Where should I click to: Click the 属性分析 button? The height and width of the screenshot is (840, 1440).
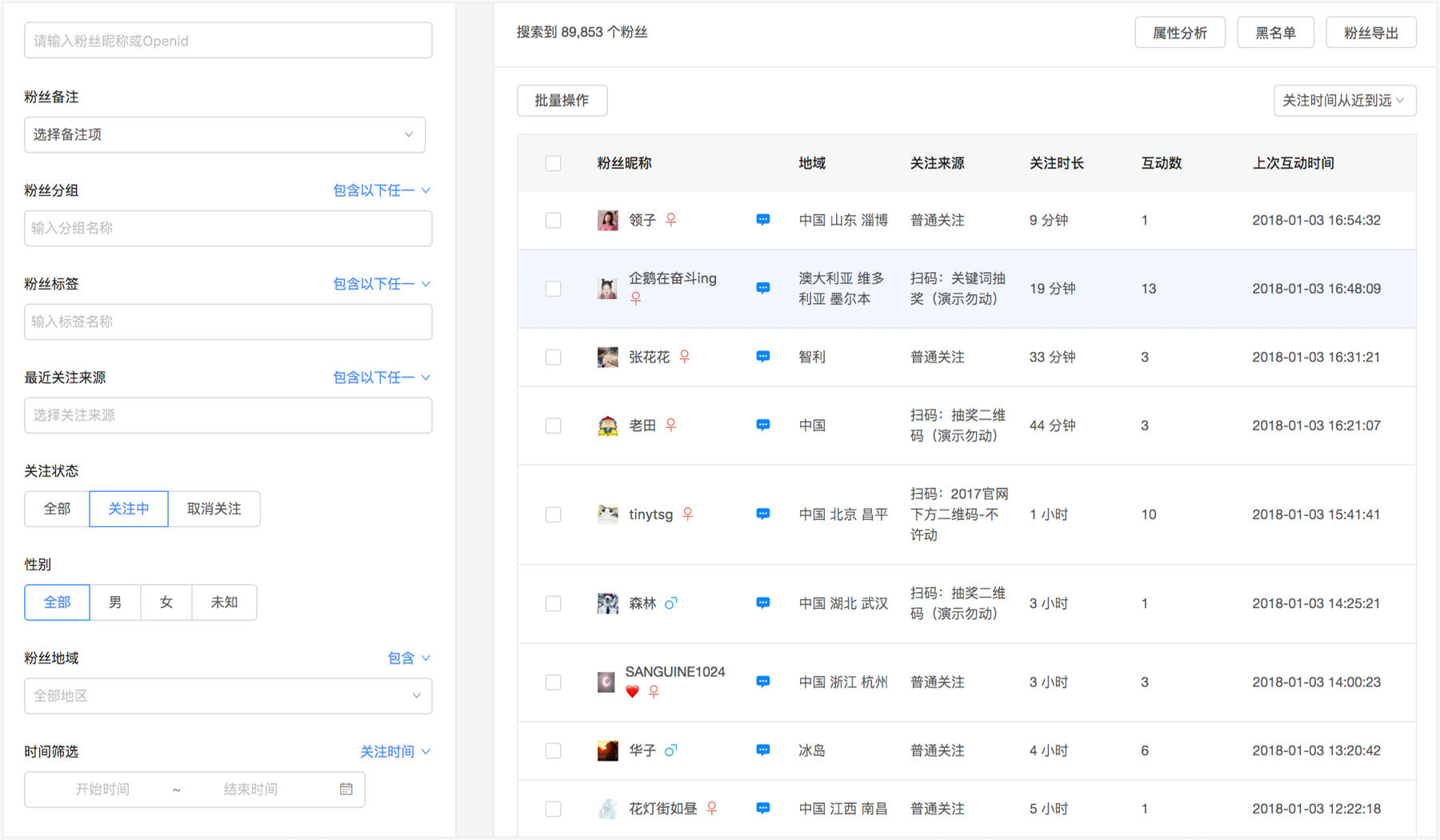(x=1180, y=33)
